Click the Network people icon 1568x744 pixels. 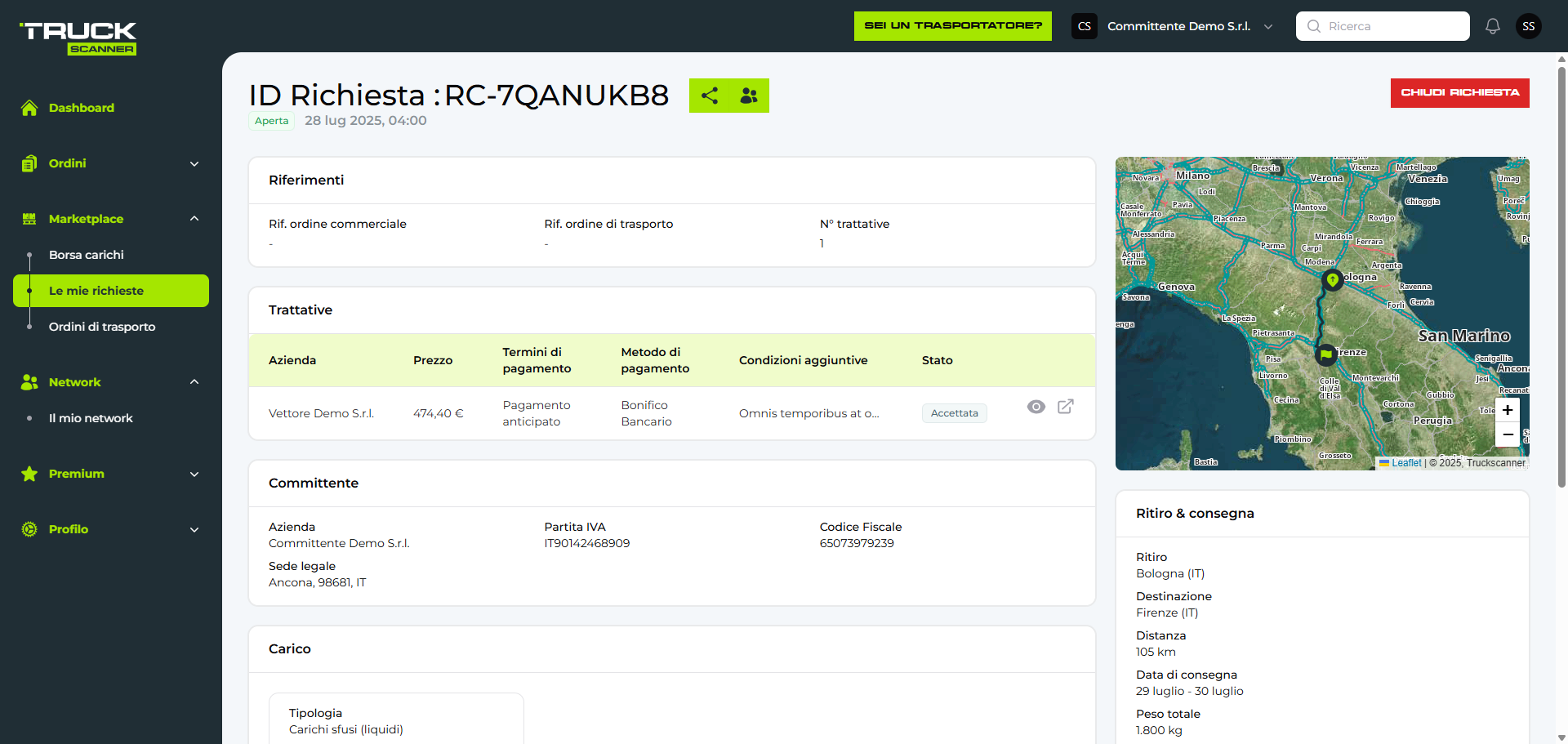pos(29,382)
